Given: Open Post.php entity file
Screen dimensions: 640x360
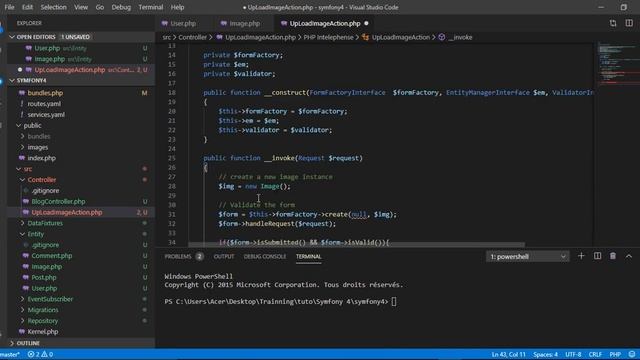Looking at the screenshot, I should pos(44,278).
